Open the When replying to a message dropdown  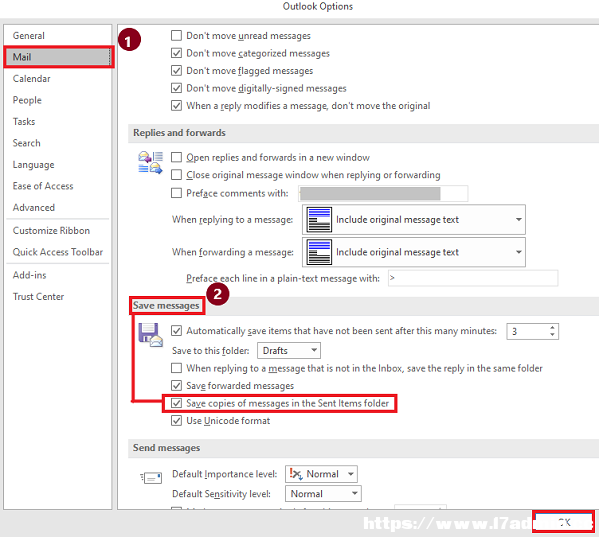click(x=414, y=220)
